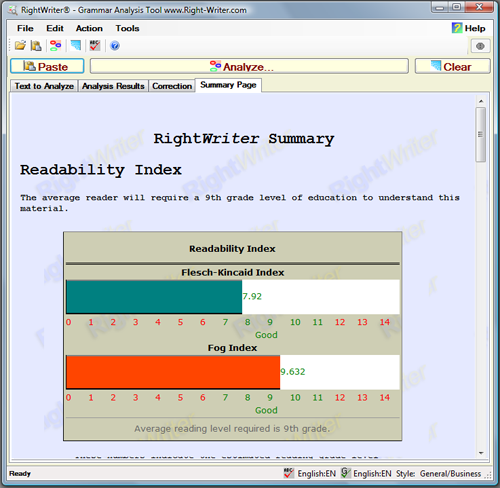Click the 'Ready' status bar text

[x=20, y=473]
